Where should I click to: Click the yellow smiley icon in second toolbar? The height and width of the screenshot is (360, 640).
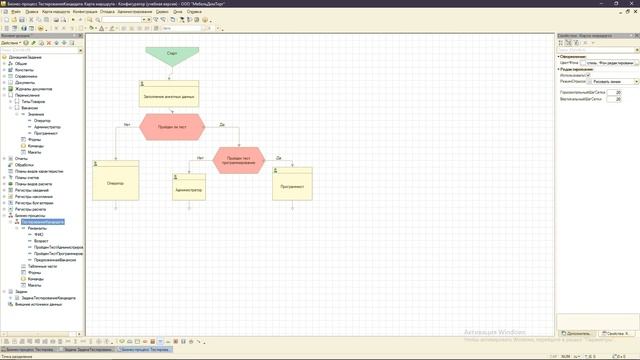tap(40, 29)
